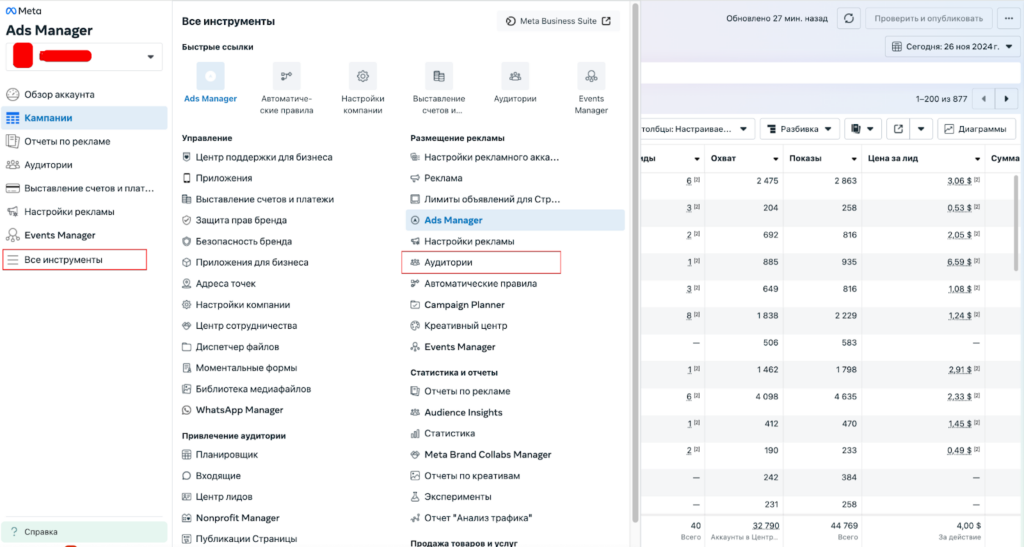Open Моментальные формы link
Viewport: 1024px width, 547px height.
240,368
